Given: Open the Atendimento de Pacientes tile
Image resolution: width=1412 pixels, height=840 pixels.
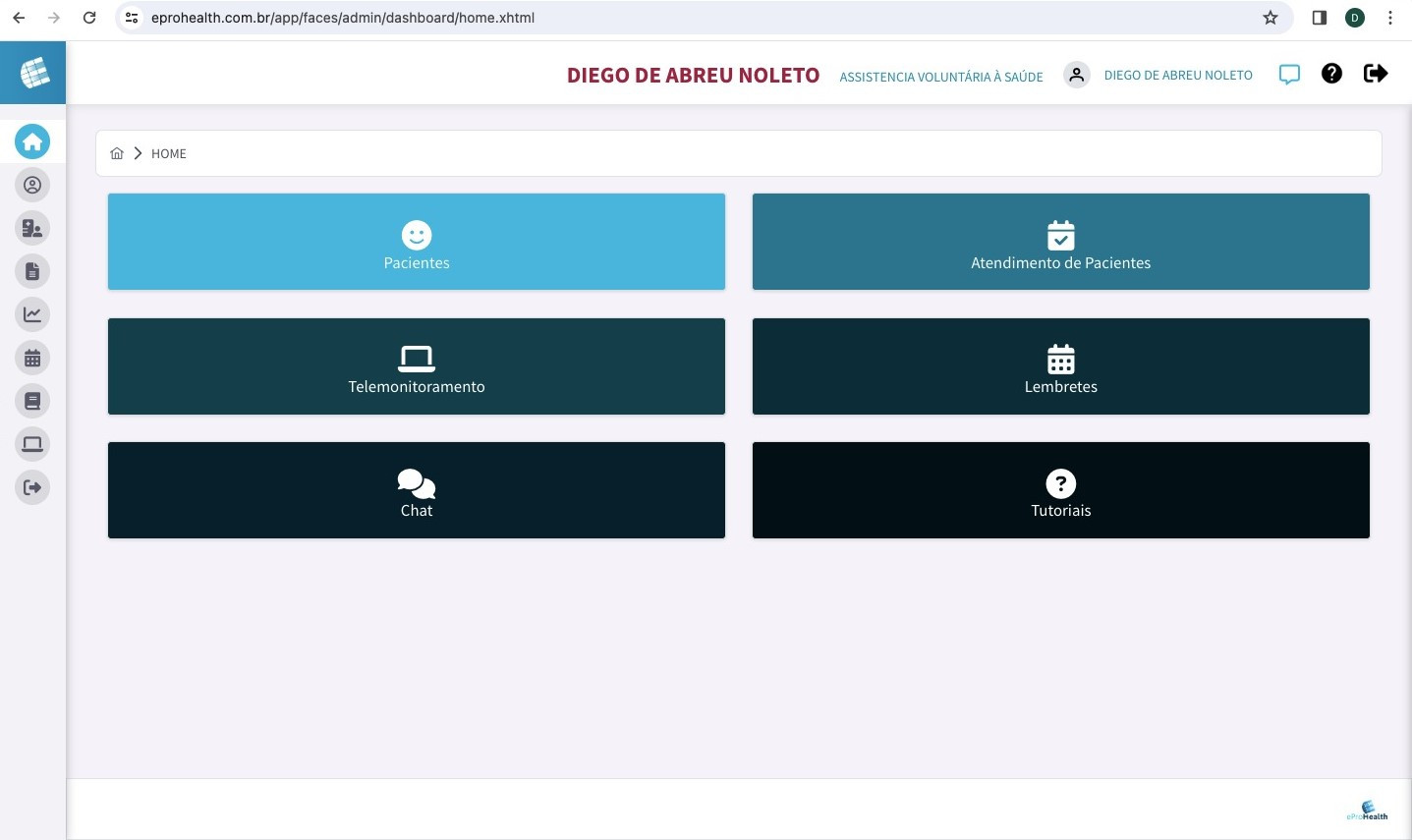Looking at the screenshot, I should 1061,242.
